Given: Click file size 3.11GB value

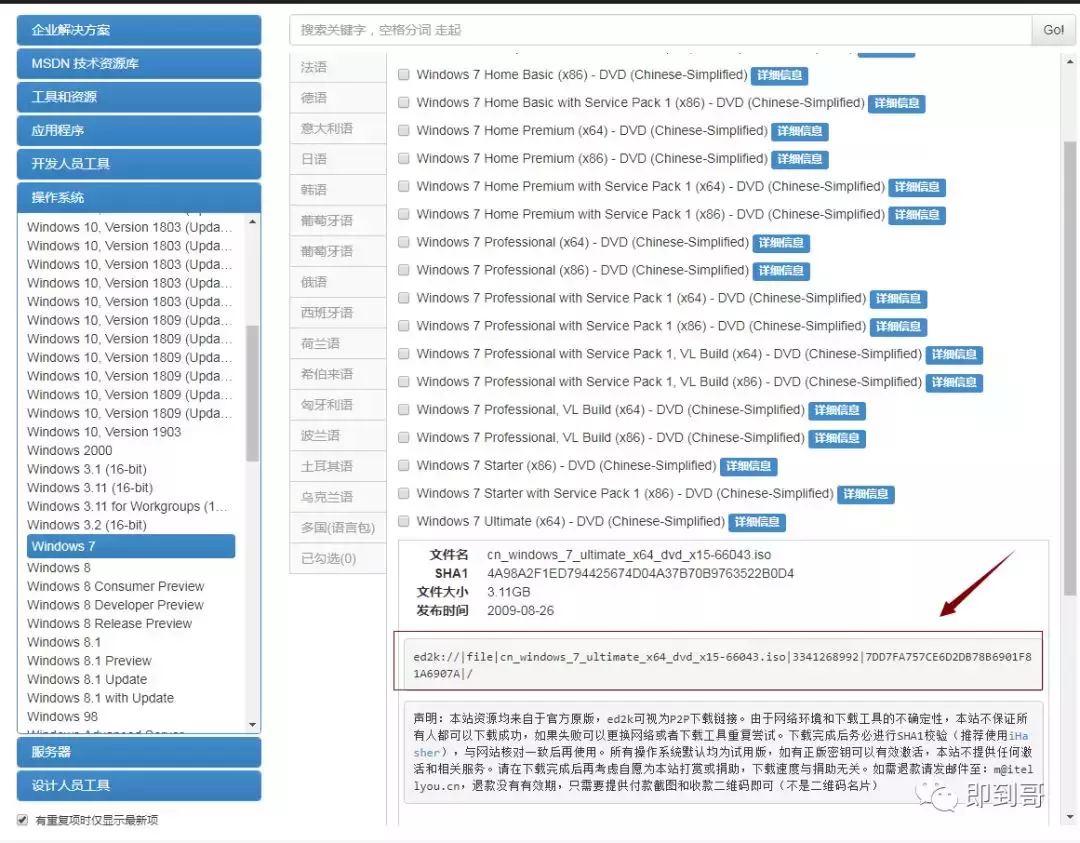Looking at the screenshot, I should pyautogui.click(x=508, y=592).
